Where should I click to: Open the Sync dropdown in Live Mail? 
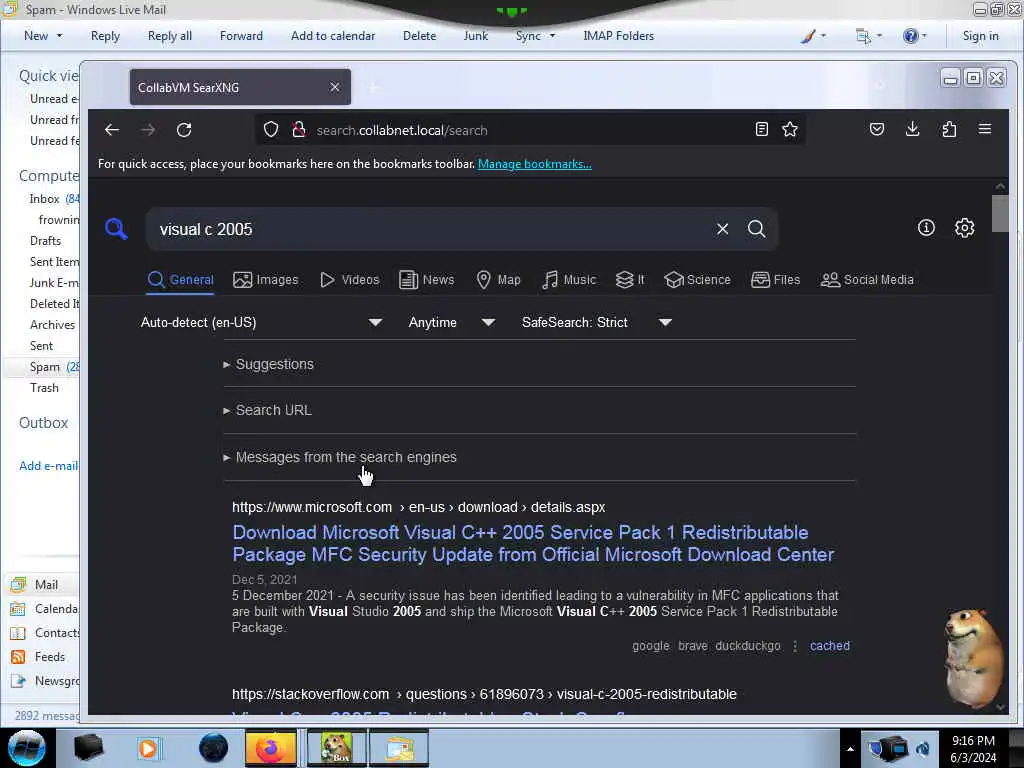pos(536,36)
